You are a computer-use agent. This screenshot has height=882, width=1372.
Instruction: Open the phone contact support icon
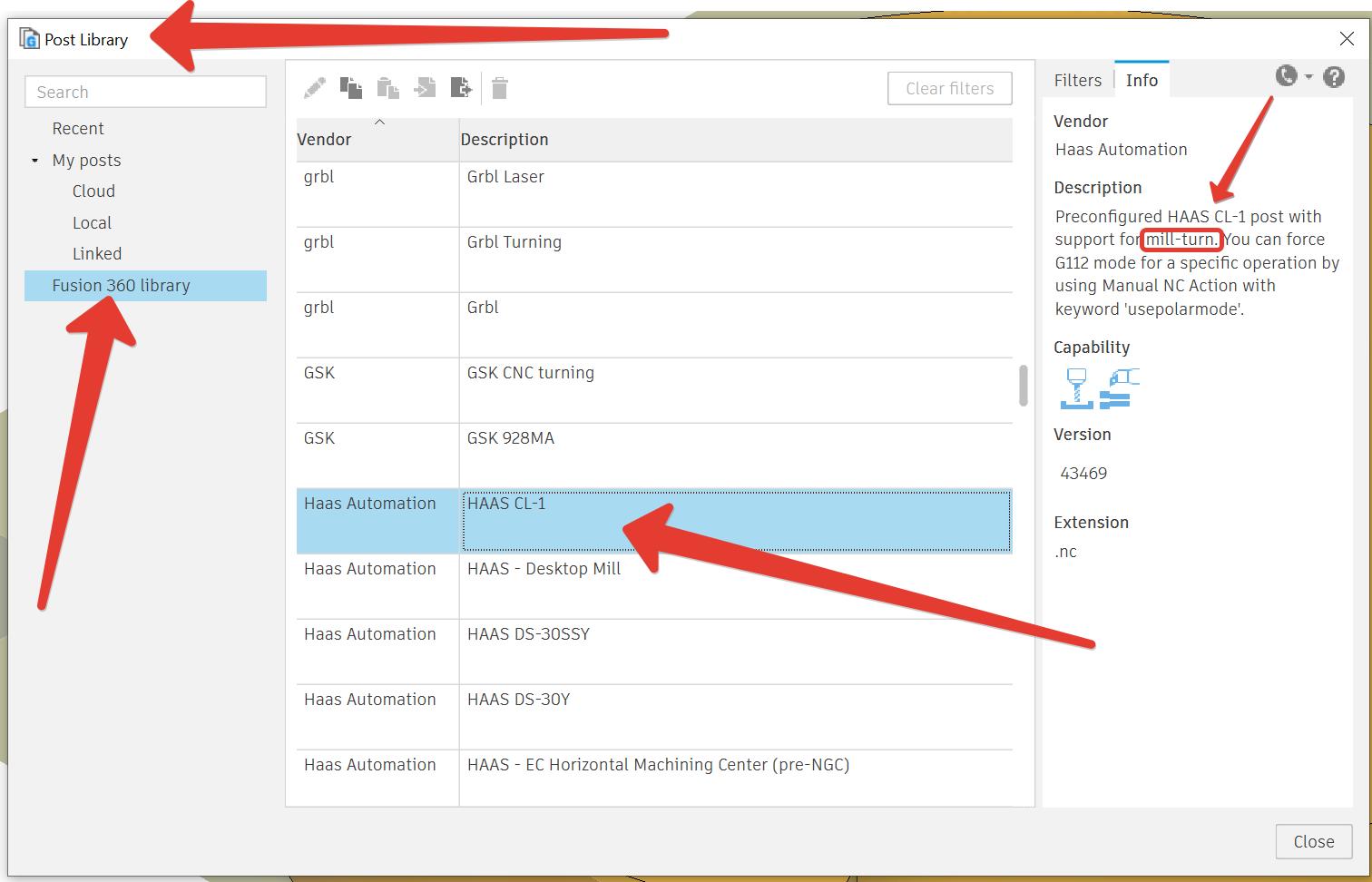(1286, 76)
